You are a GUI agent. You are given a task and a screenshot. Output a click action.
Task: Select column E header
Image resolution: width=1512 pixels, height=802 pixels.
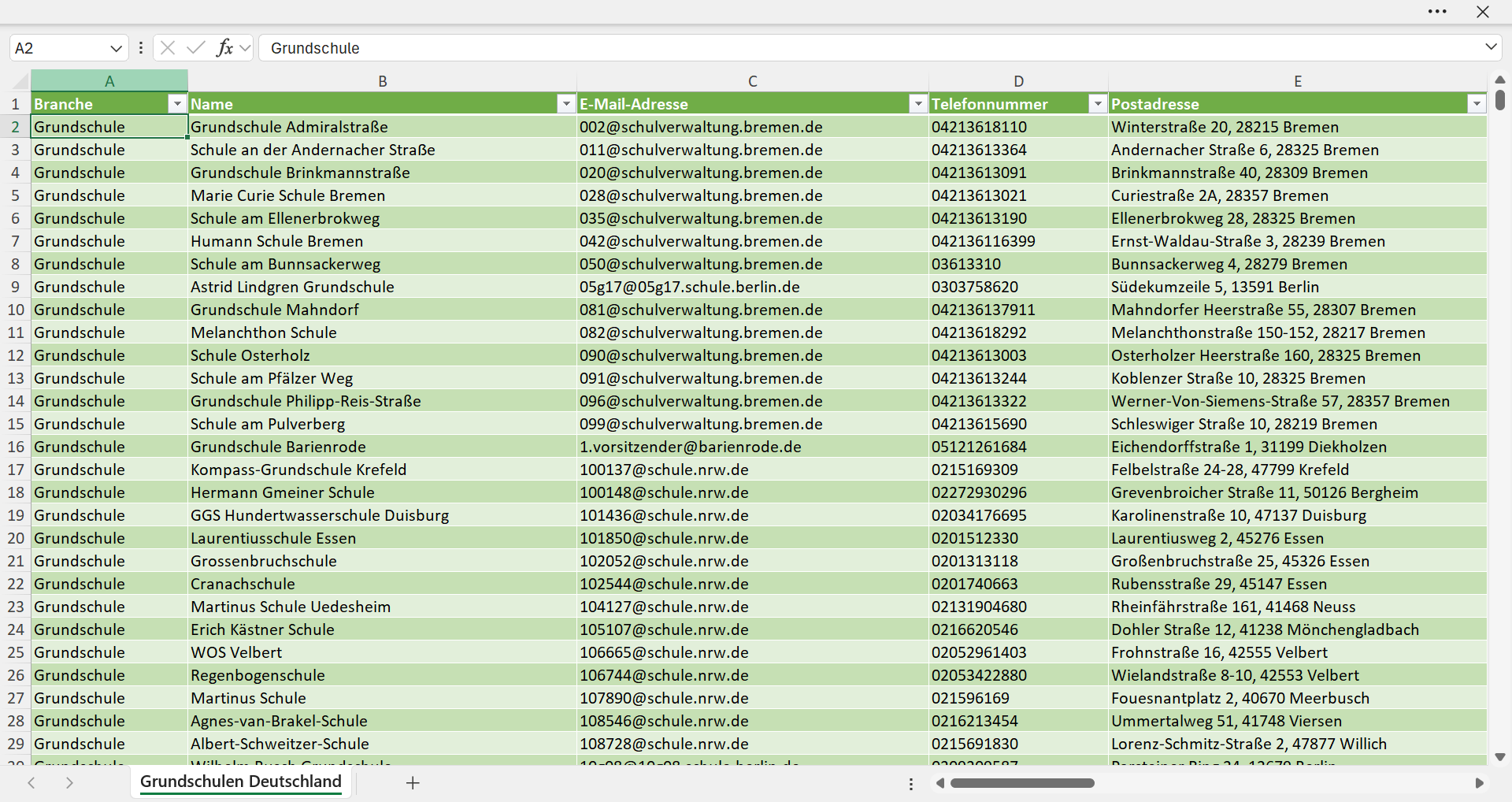pyautogui.click(x=1298, y=81)
